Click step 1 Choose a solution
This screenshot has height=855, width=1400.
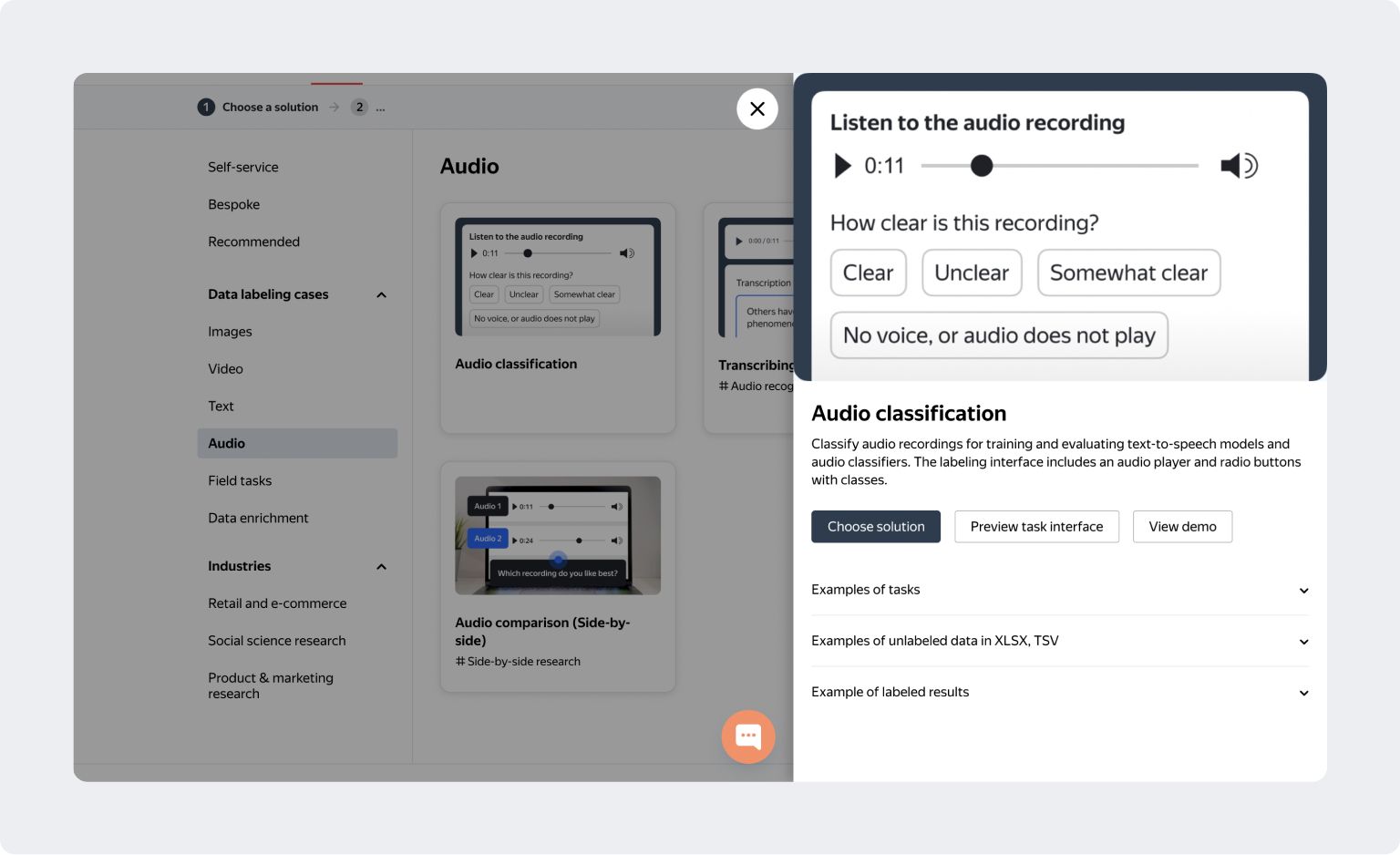[258, 107]
